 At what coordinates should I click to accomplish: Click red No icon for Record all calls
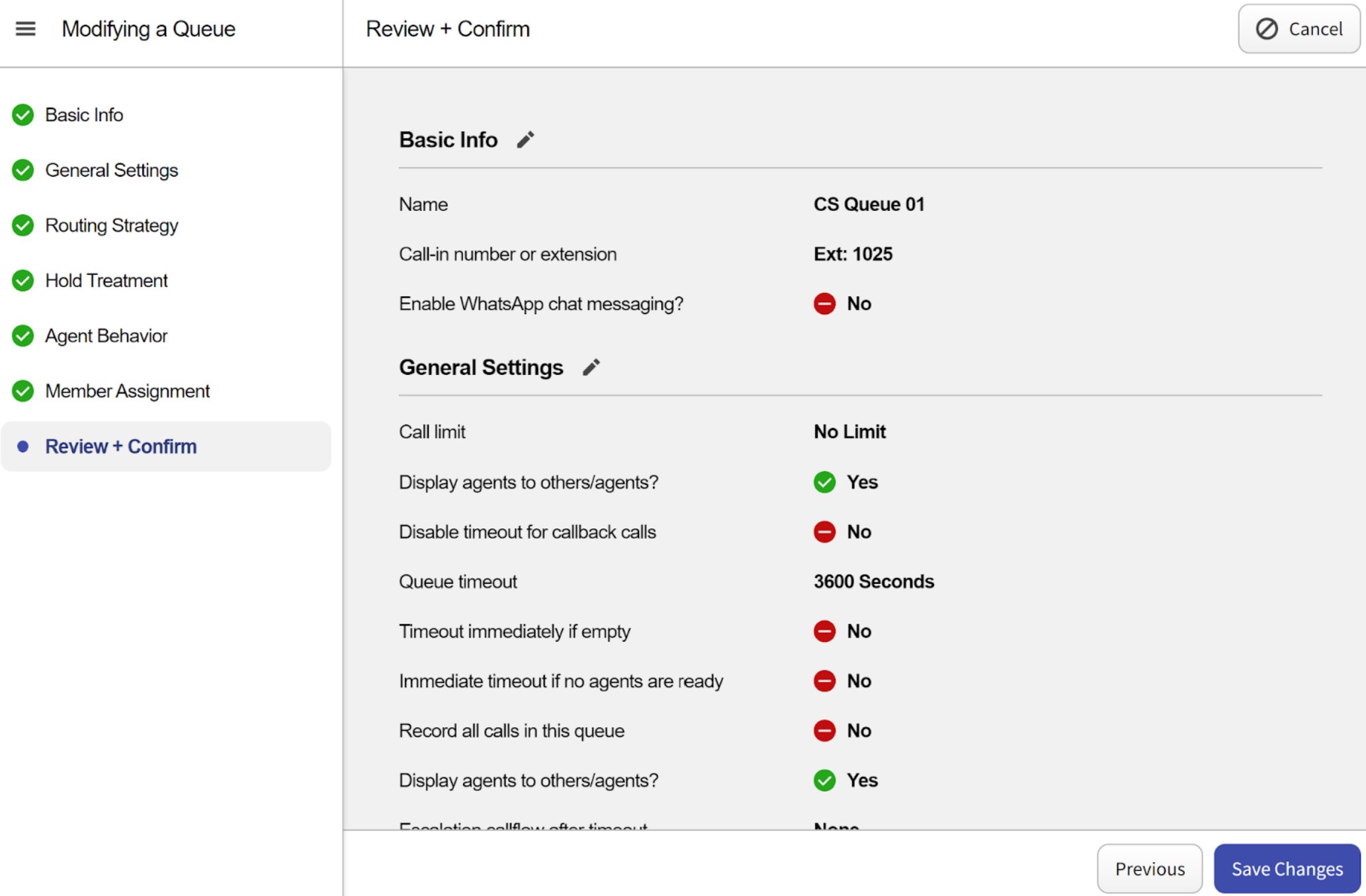coord(824,731)
